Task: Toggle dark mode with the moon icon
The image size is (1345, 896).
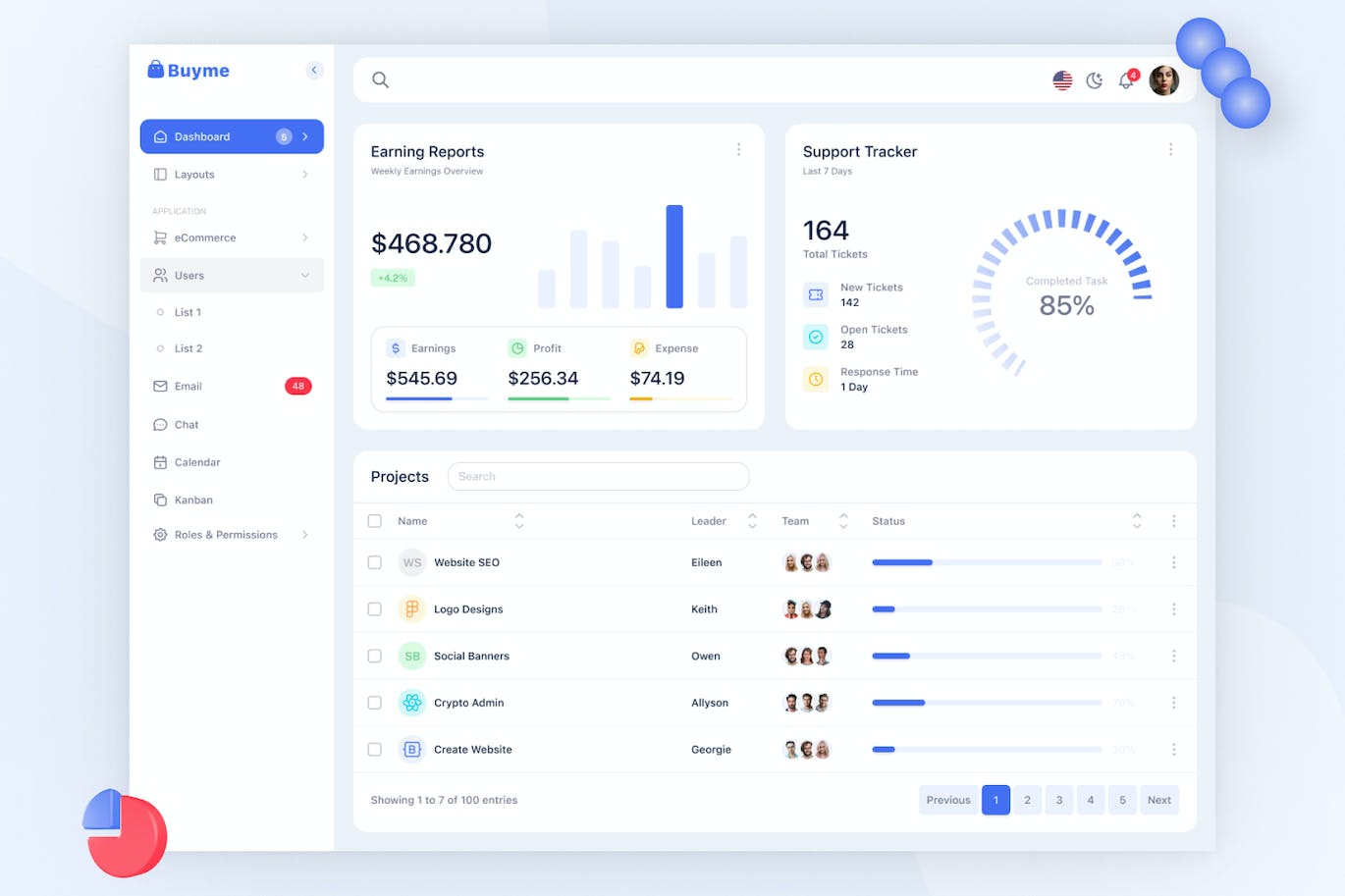Action: point(1095,80)
